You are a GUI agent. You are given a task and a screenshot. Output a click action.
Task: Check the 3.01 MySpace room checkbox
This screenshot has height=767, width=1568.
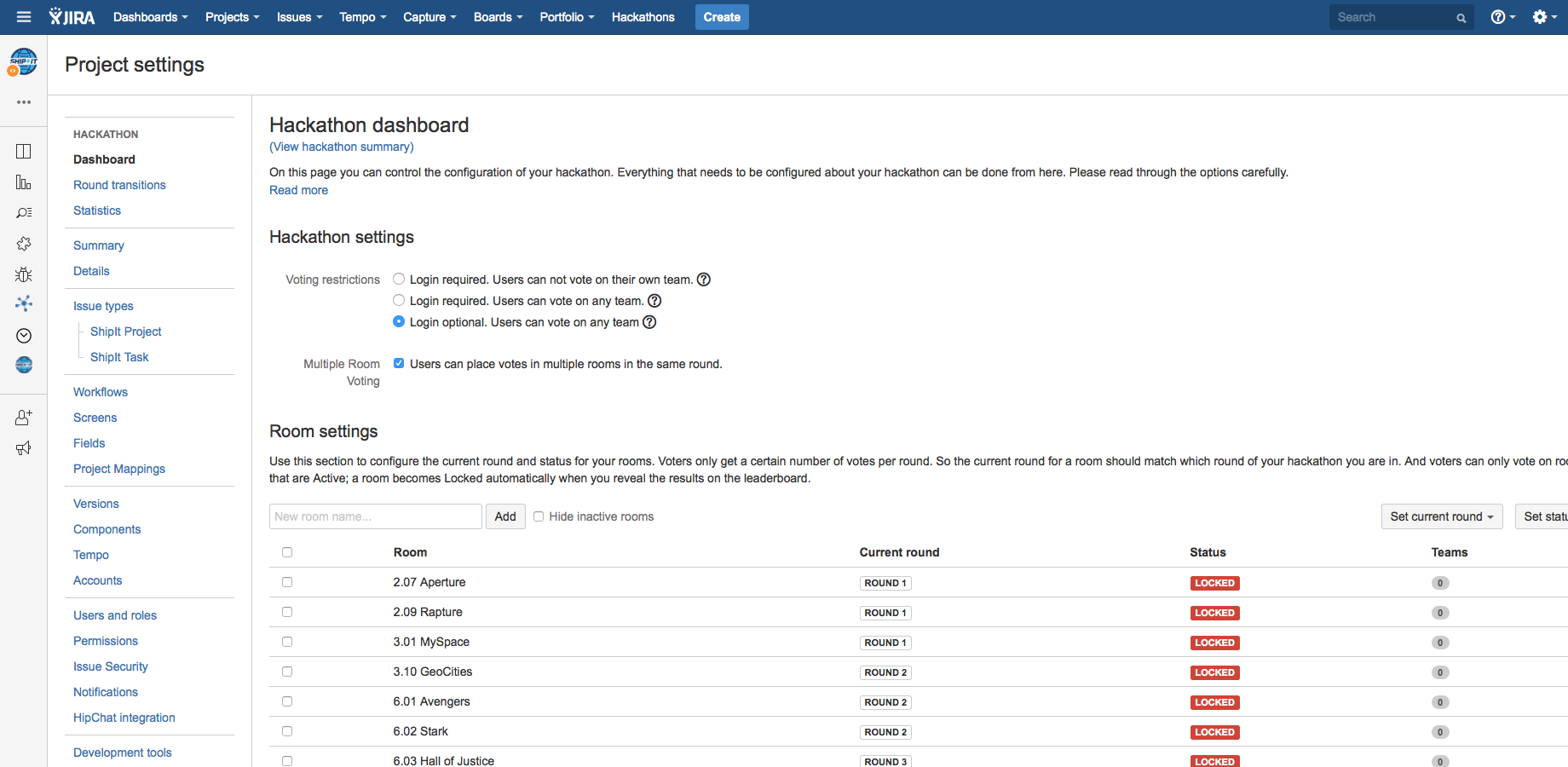pos(287,642)
